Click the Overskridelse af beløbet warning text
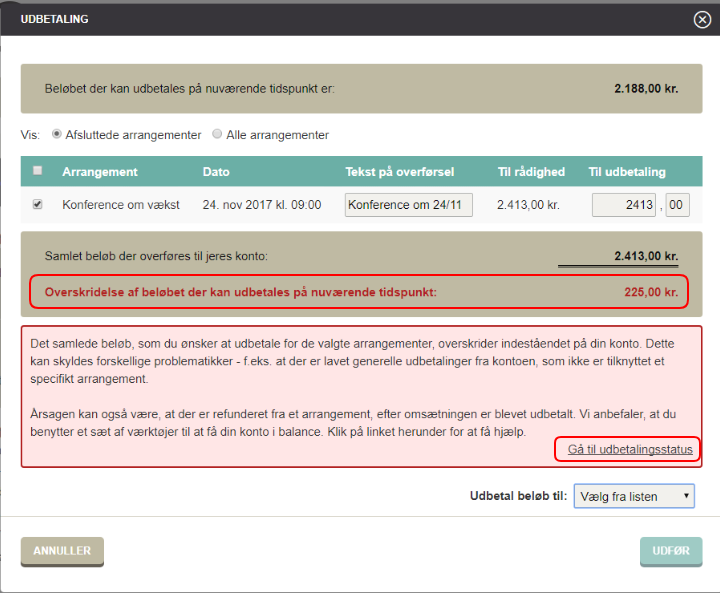Image resolution: width=720 pixels, height=593 pixels. [241, 292]
